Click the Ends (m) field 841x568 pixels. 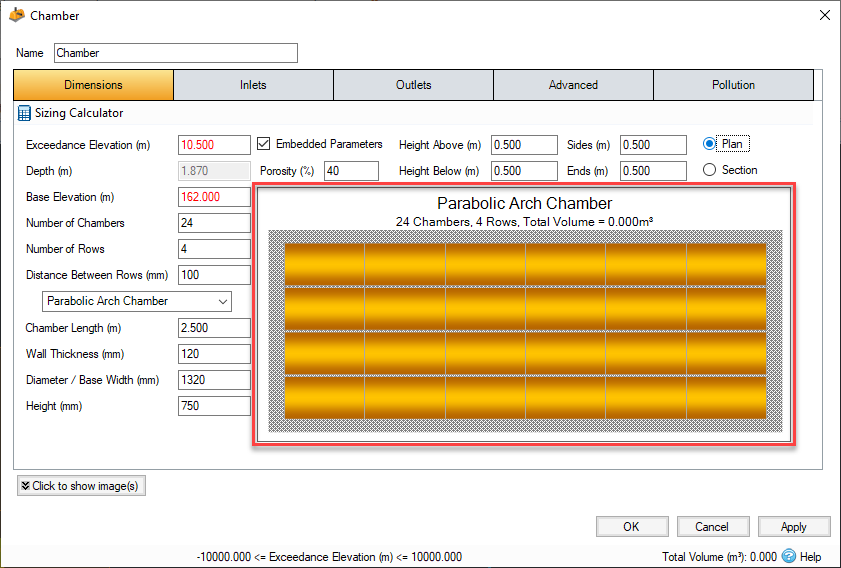click(653, 171)
